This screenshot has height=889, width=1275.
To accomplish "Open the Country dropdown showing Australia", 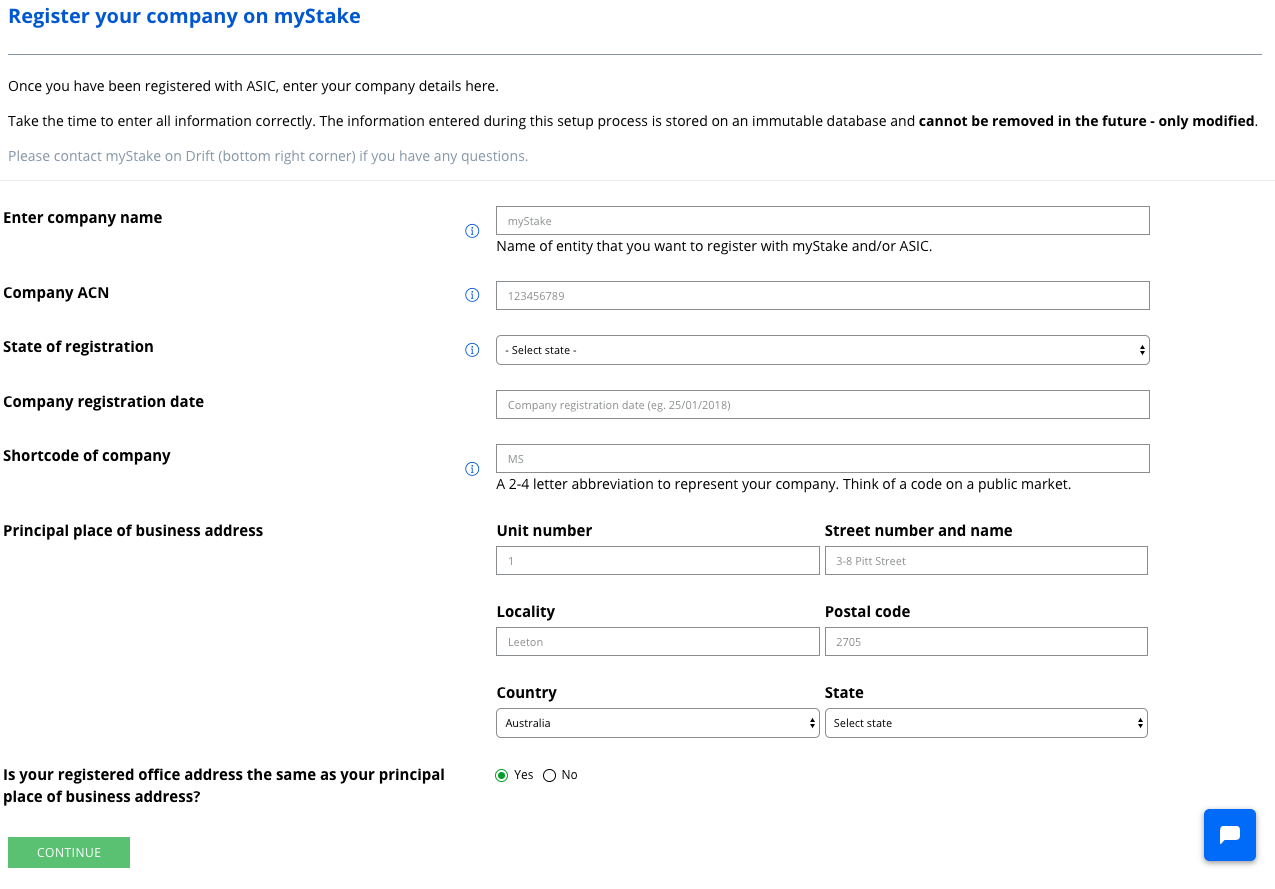I will pyautogui.click(x=657, y=723).
